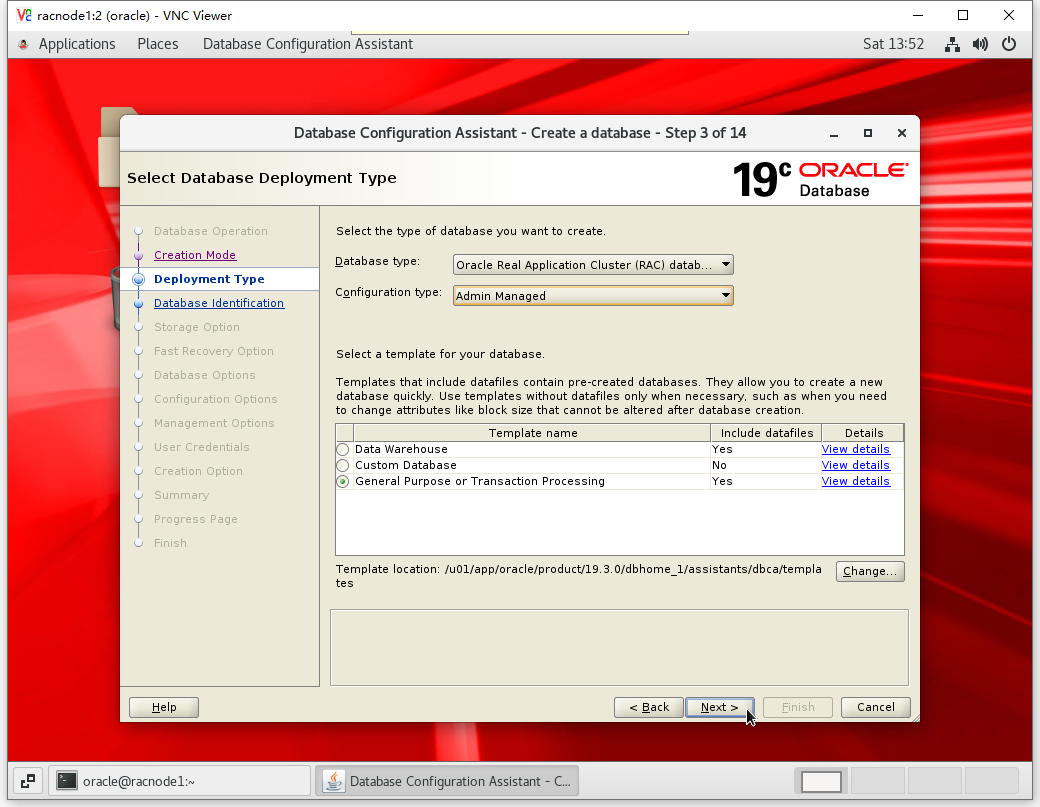This screenshot has width=1040, height=807.
Task: Open the Database type dropdown
Action: click(x=593, y=265)
